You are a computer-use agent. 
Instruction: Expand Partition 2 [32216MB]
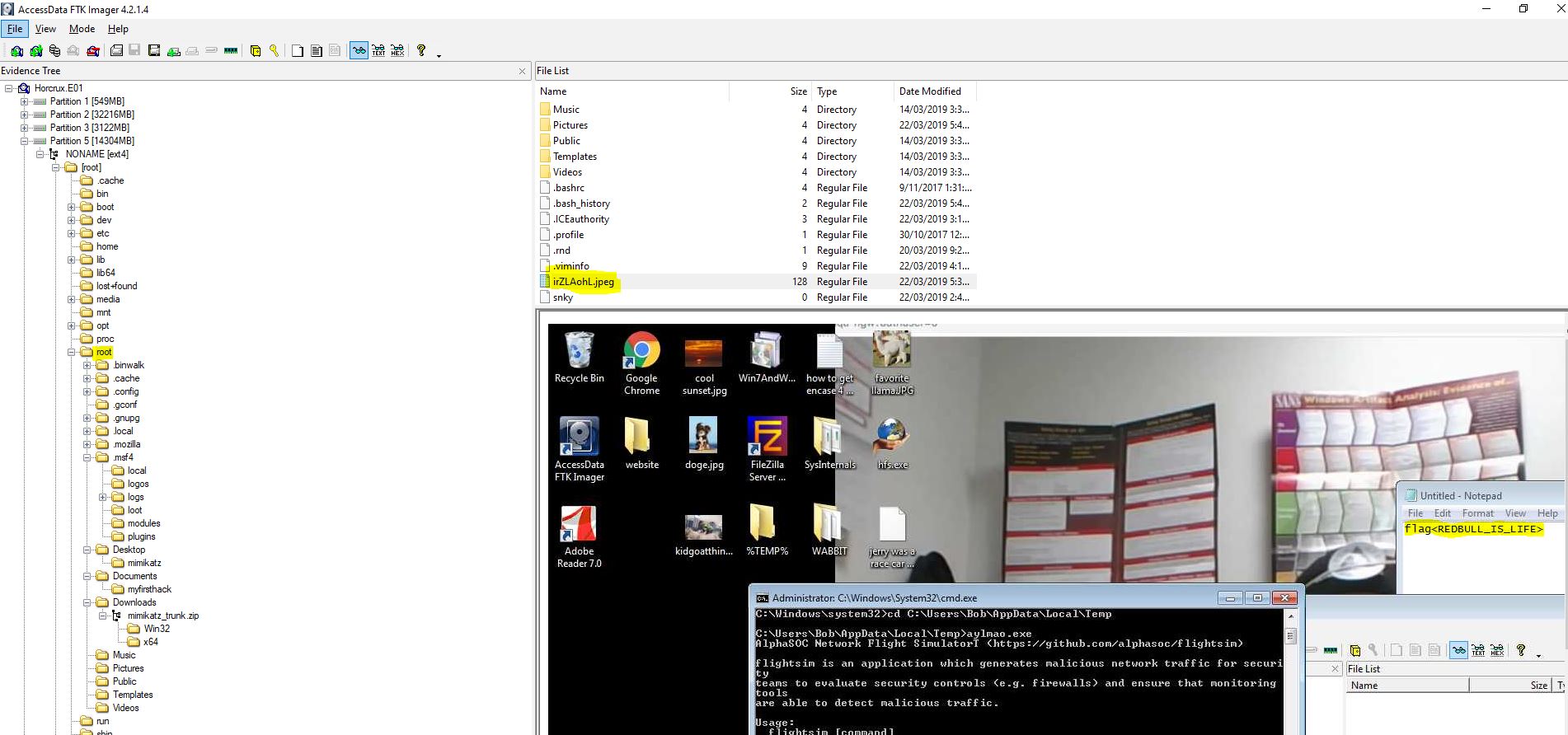coord(25,115)
